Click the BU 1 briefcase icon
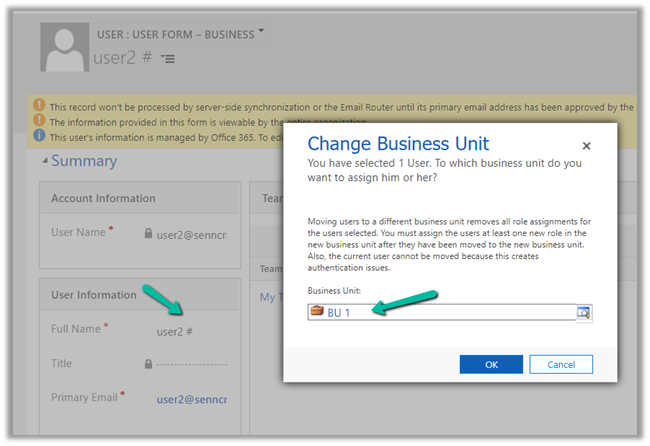Viewport: 650px width, 446px height. [x=317, y=312]
